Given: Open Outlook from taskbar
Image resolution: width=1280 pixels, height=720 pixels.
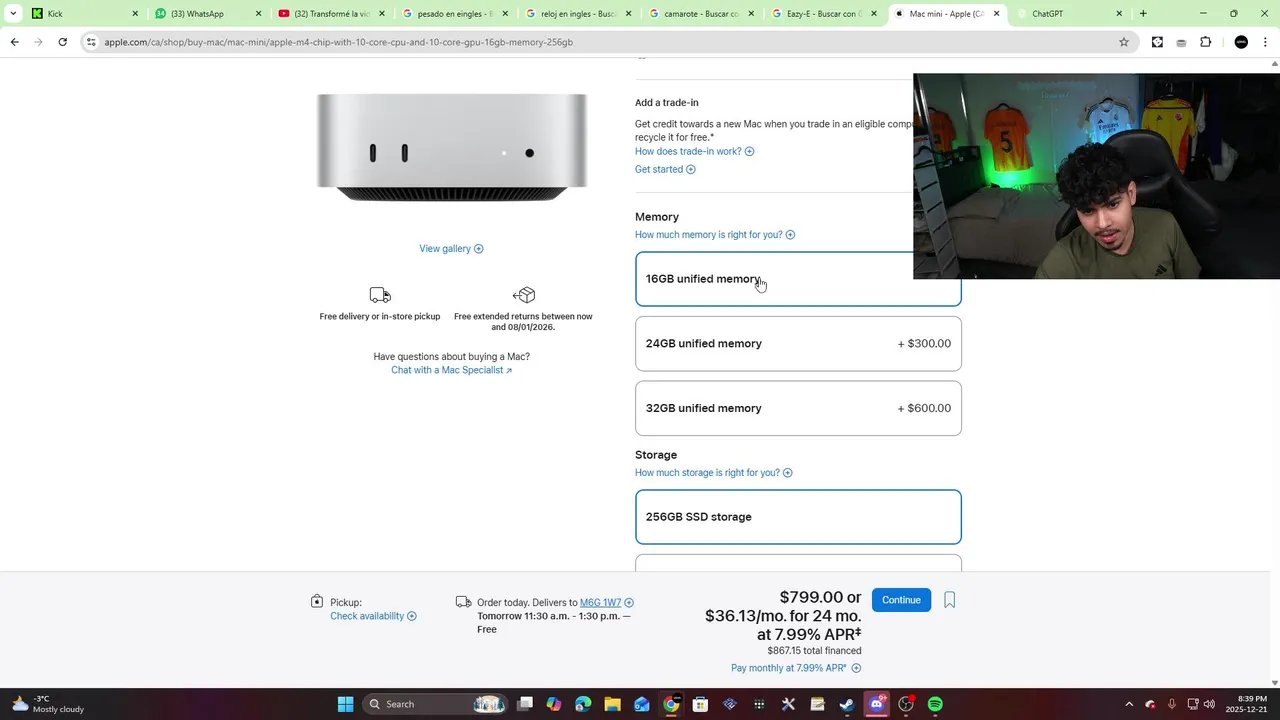Looking at the screenshot, I should pyautogui.click(x=642, y=704).
